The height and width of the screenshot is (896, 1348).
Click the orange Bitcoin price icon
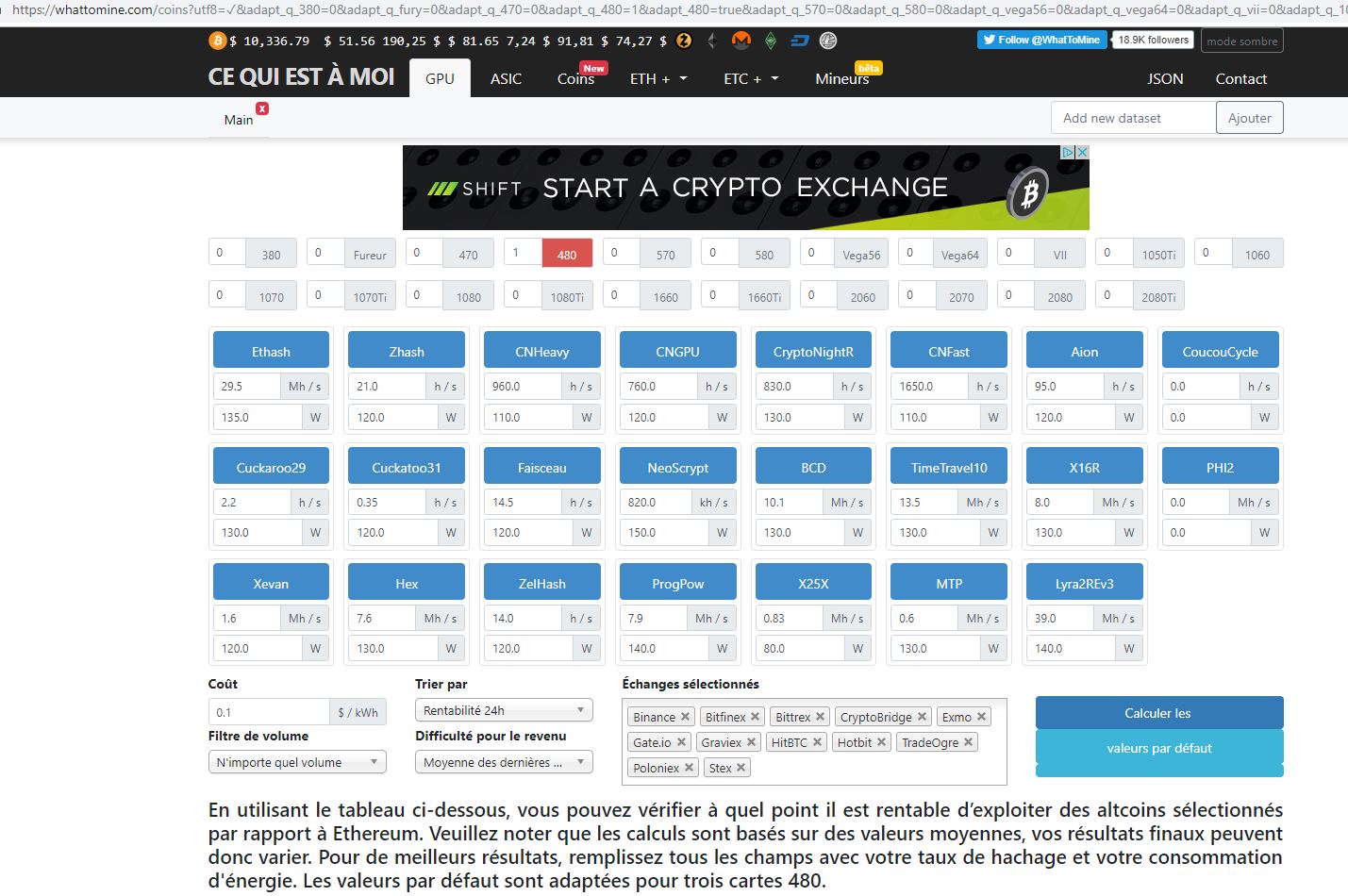point(218,41)
